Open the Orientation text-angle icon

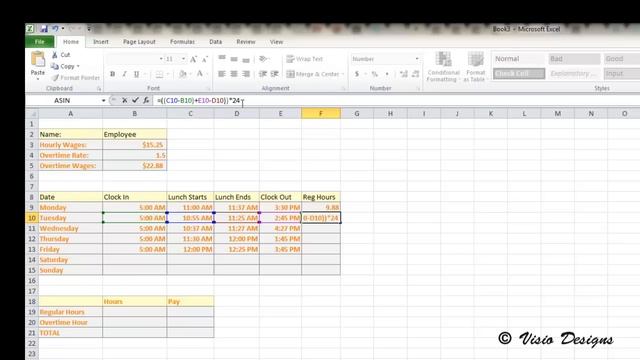(263, 59)
